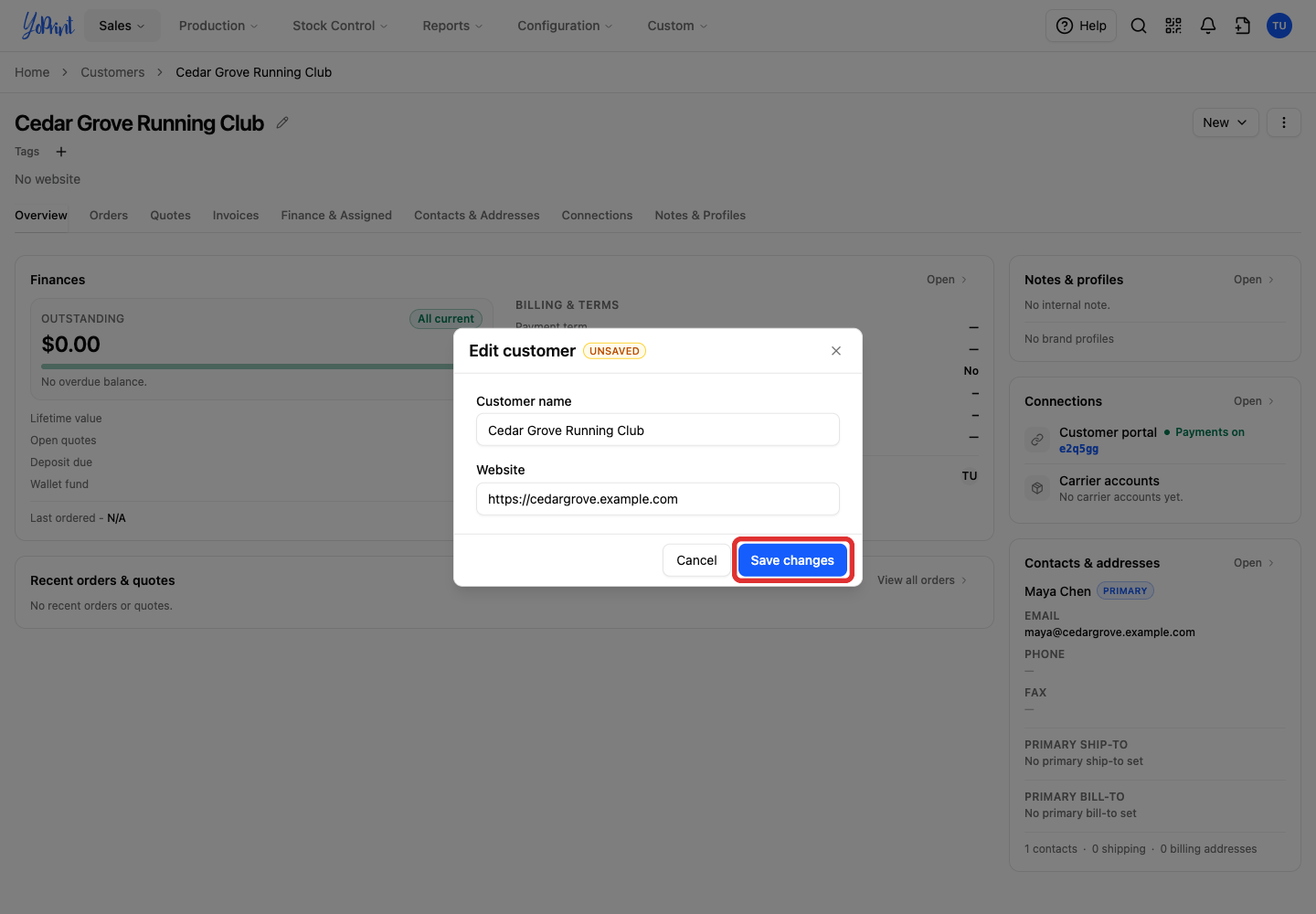This screenshot has height=914, width=1316.
Task: Switch to the Invoices tab
Action: click(x=236, y=216)
